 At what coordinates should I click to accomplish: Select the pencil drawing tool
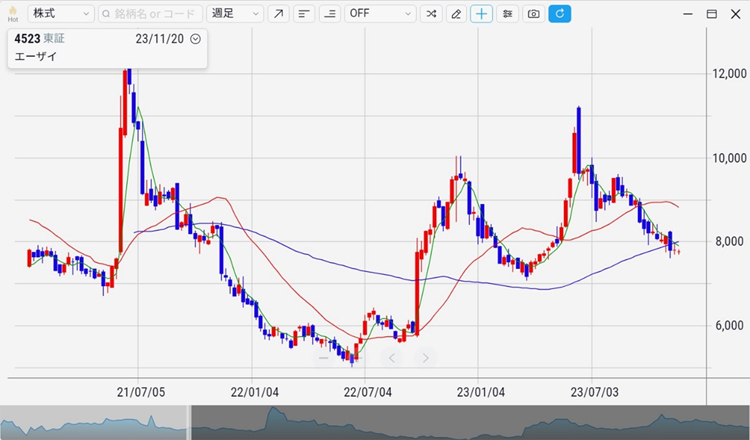456,14
